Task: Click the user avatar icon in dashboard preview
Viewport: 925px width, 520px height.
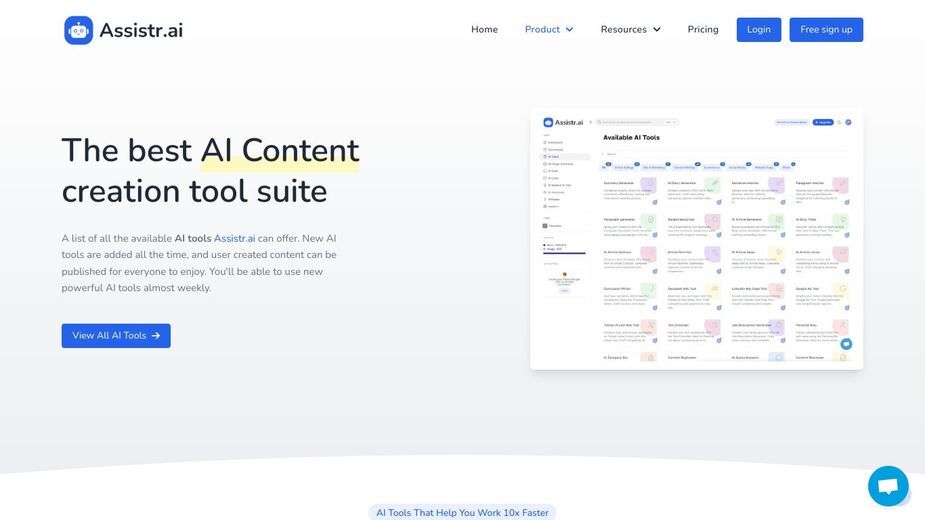Action: click(x=848, y=122)
